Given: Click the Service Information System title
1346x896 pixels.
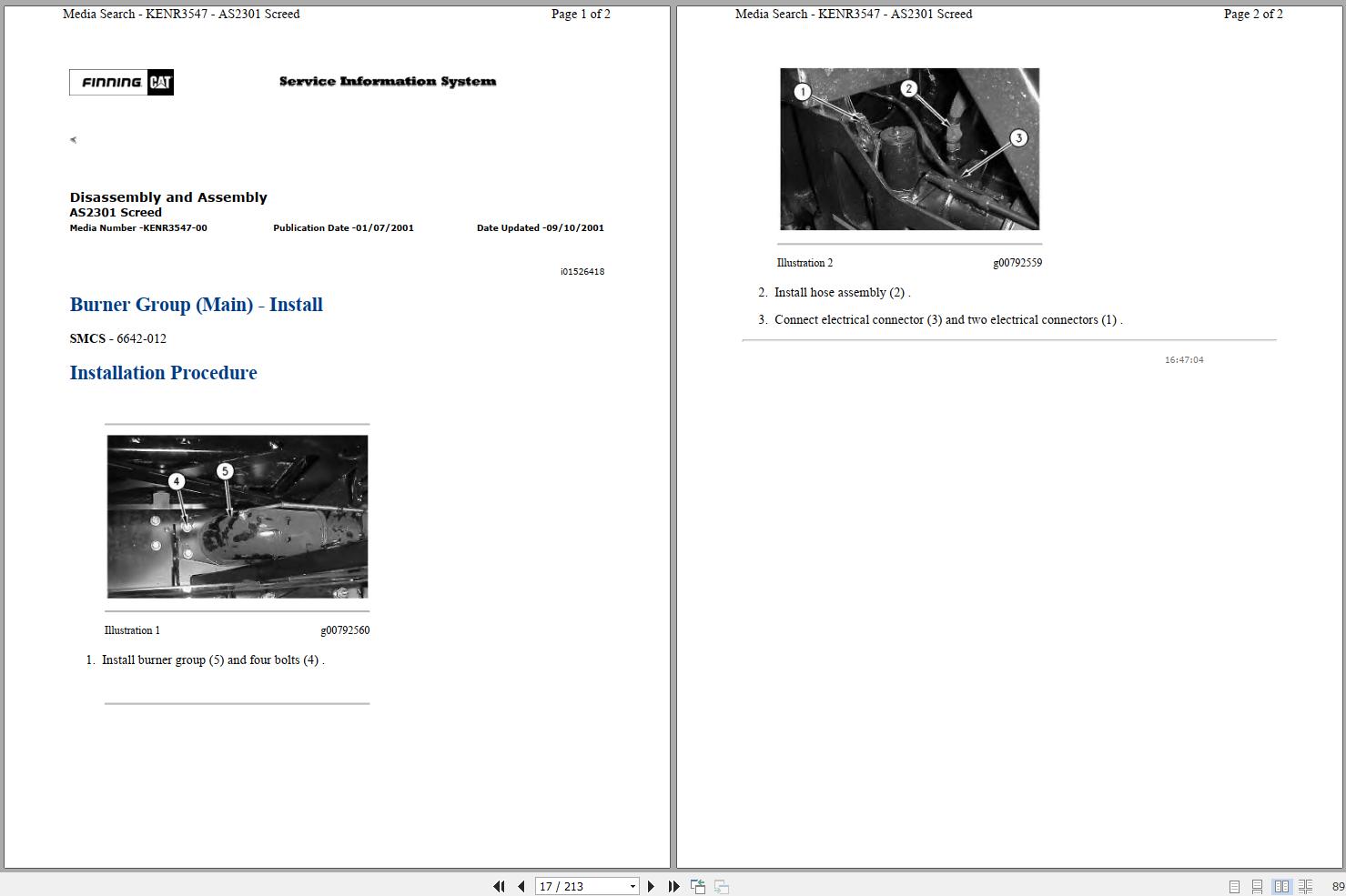Looking at the screenshot, I should coord(388,81).
